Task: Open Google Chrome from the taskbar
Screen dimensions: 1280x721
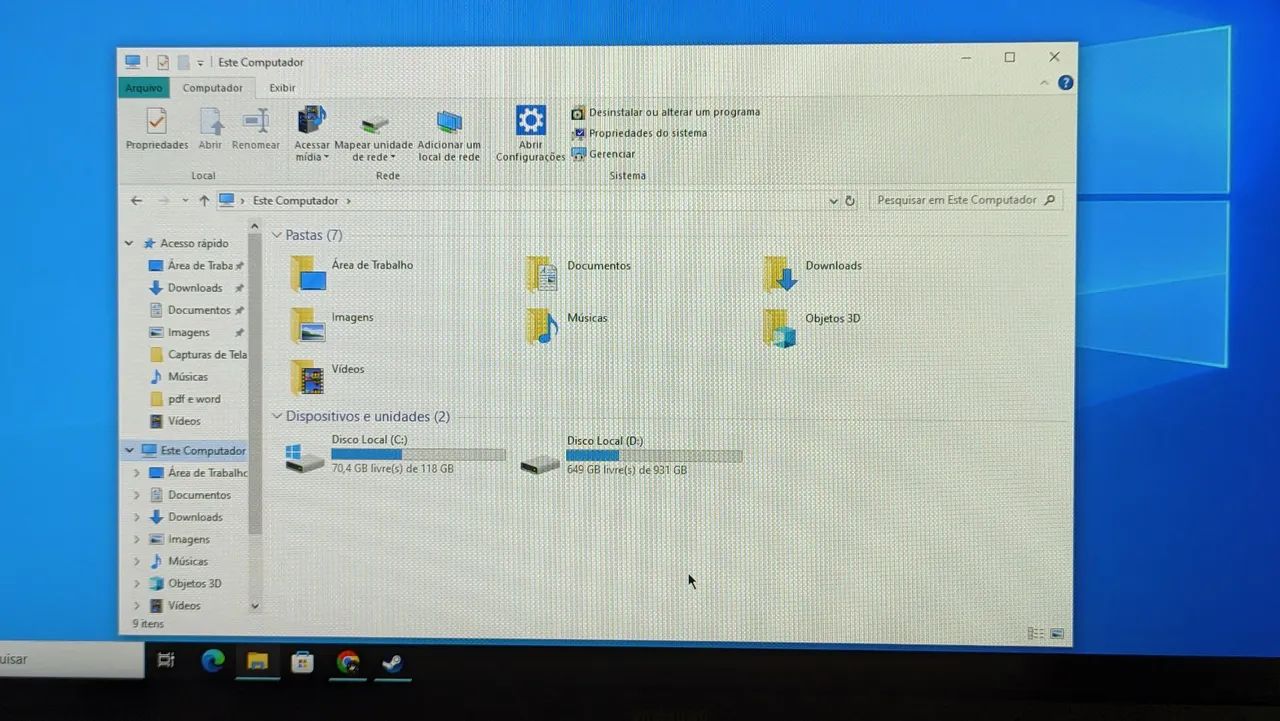Action: [x=348, y=661]
